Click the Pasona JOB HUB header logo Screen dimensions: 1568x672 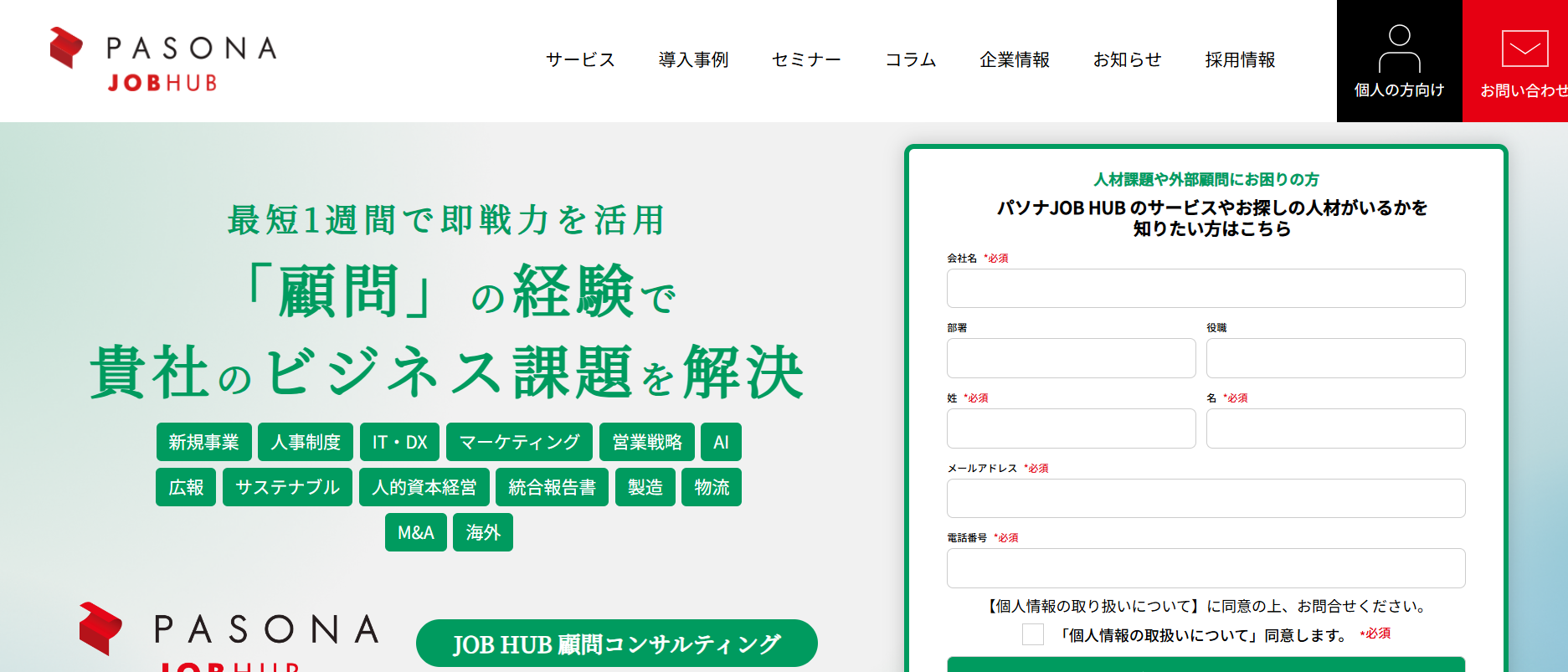coord(163,60)
